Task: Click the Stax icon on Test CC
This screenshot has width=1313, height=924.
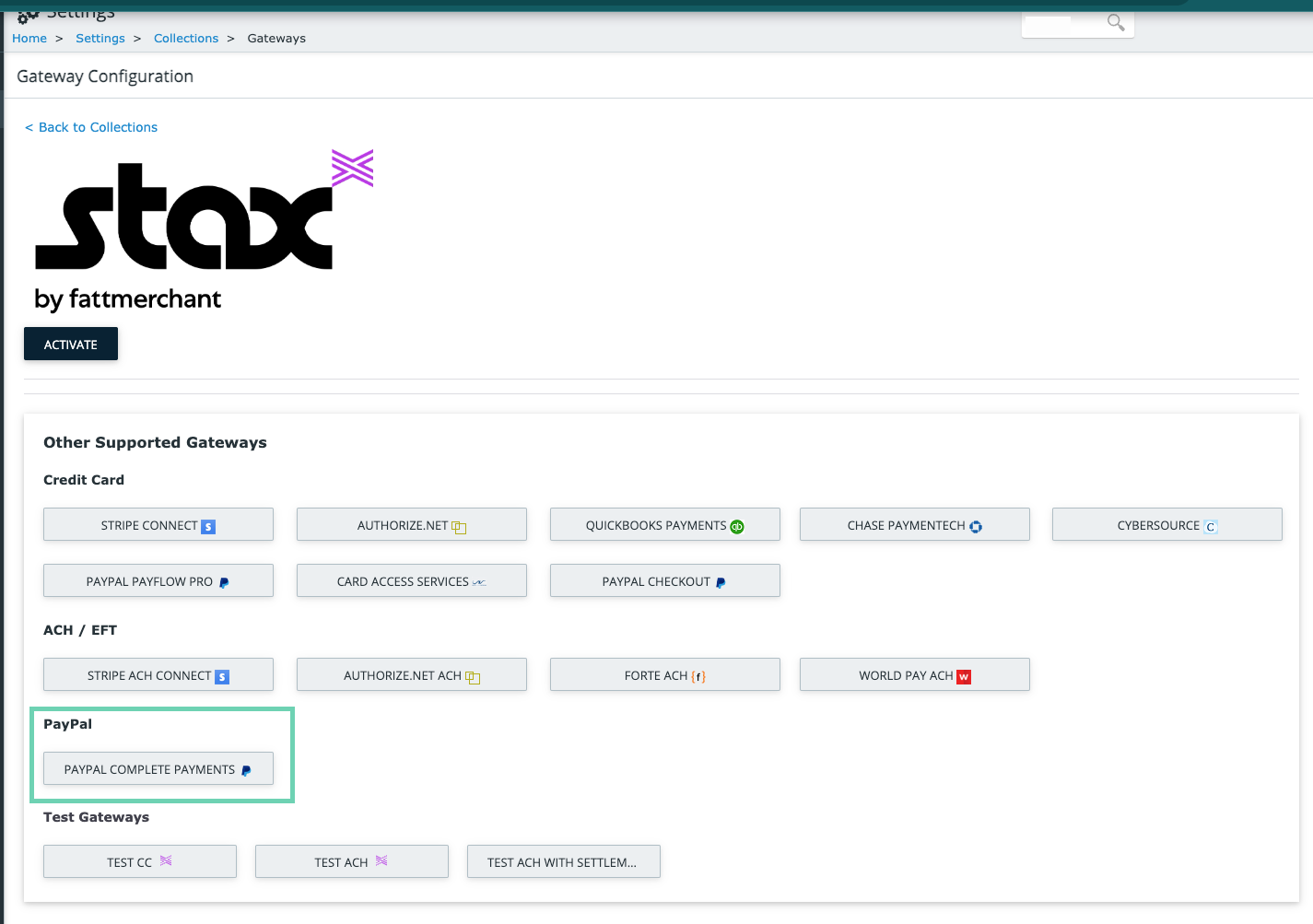Action: click(166, 861)
